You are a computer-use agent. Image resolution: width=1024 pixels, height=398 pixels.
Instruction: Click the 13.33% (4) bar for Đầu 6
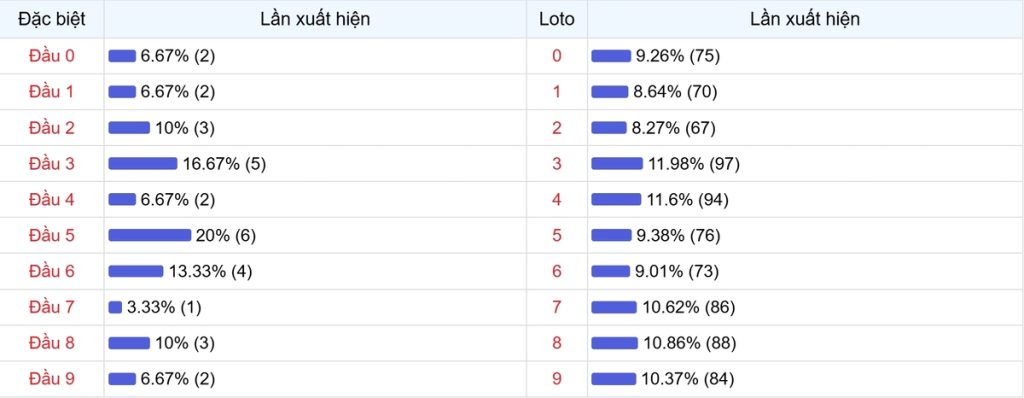(136, 271)
